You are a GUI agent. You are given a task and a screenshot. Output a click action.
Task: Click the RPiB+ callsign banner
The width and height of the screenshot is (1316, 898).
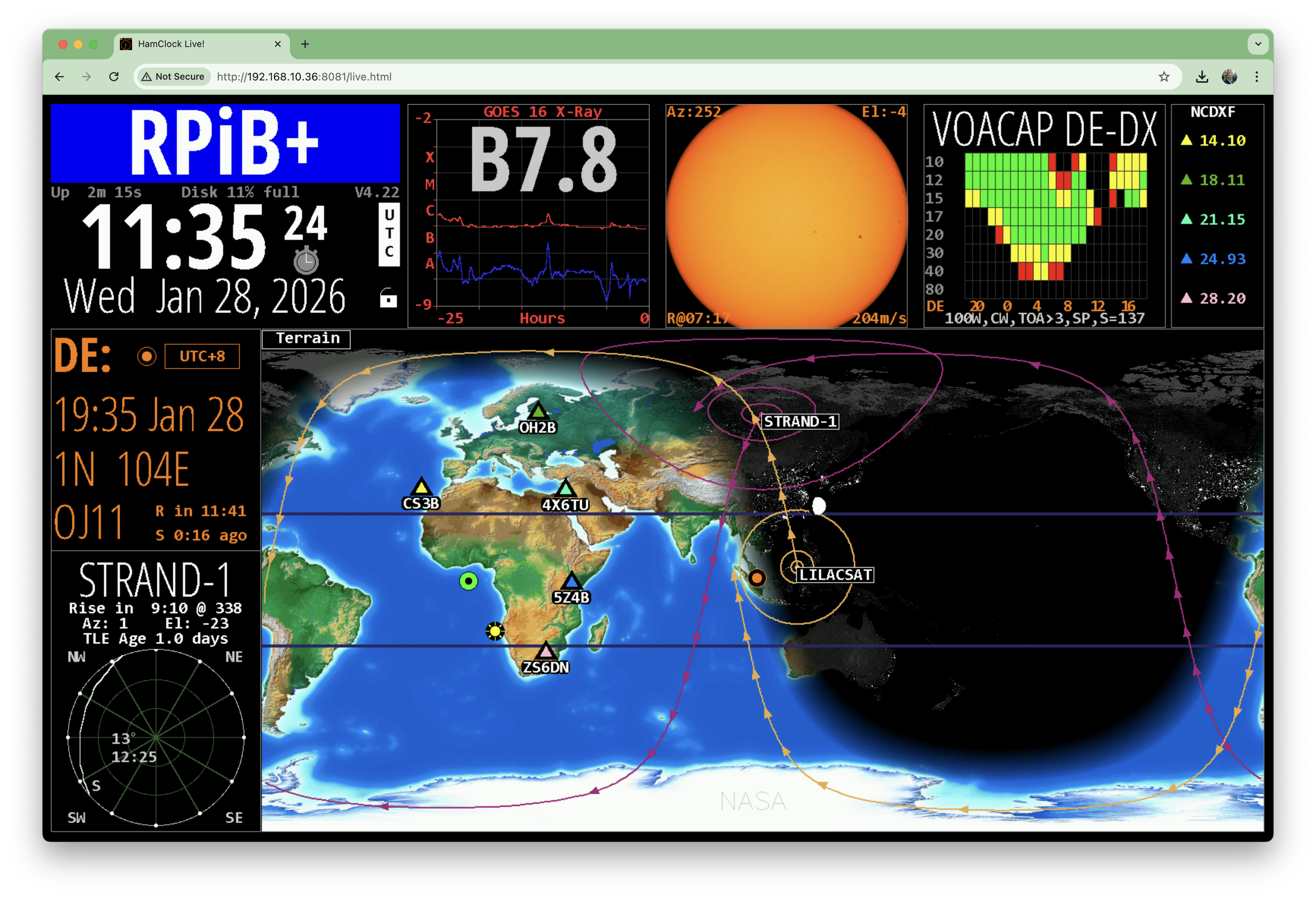coord(225,143)
